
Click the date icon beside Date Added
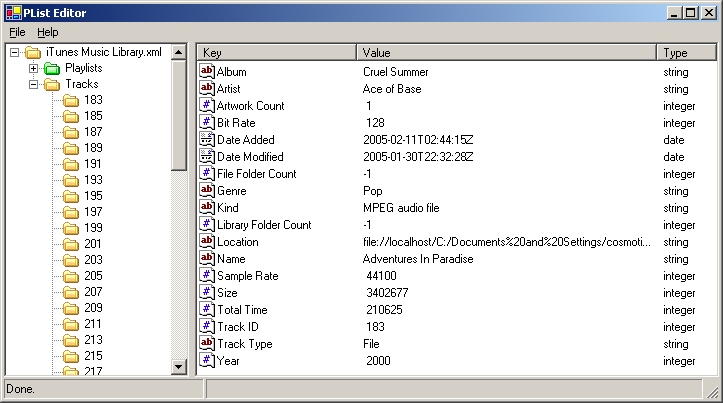point(208,140)
